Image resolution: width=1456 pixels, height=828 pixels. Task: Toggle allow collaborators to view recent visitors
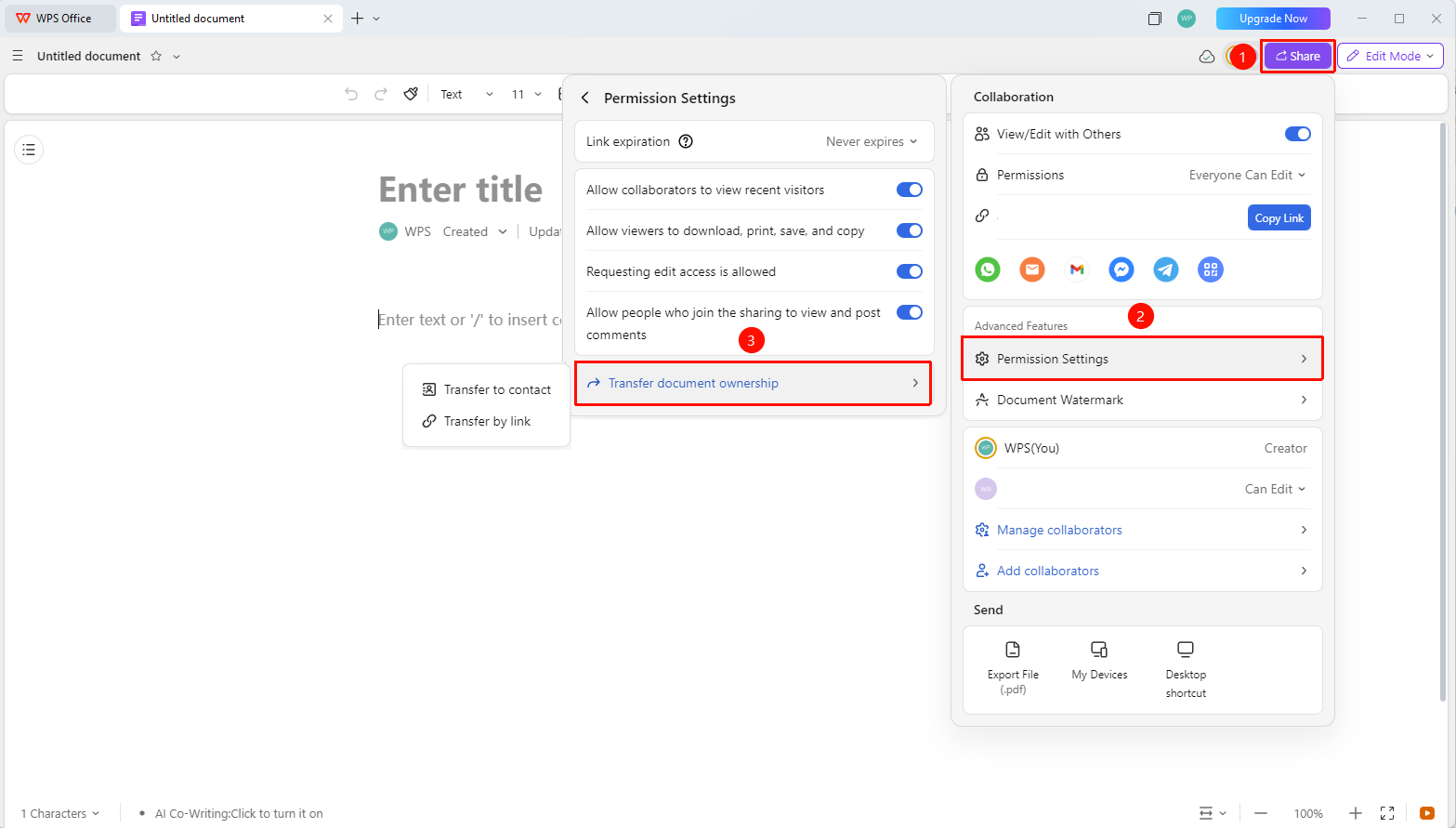click(910, 190)
